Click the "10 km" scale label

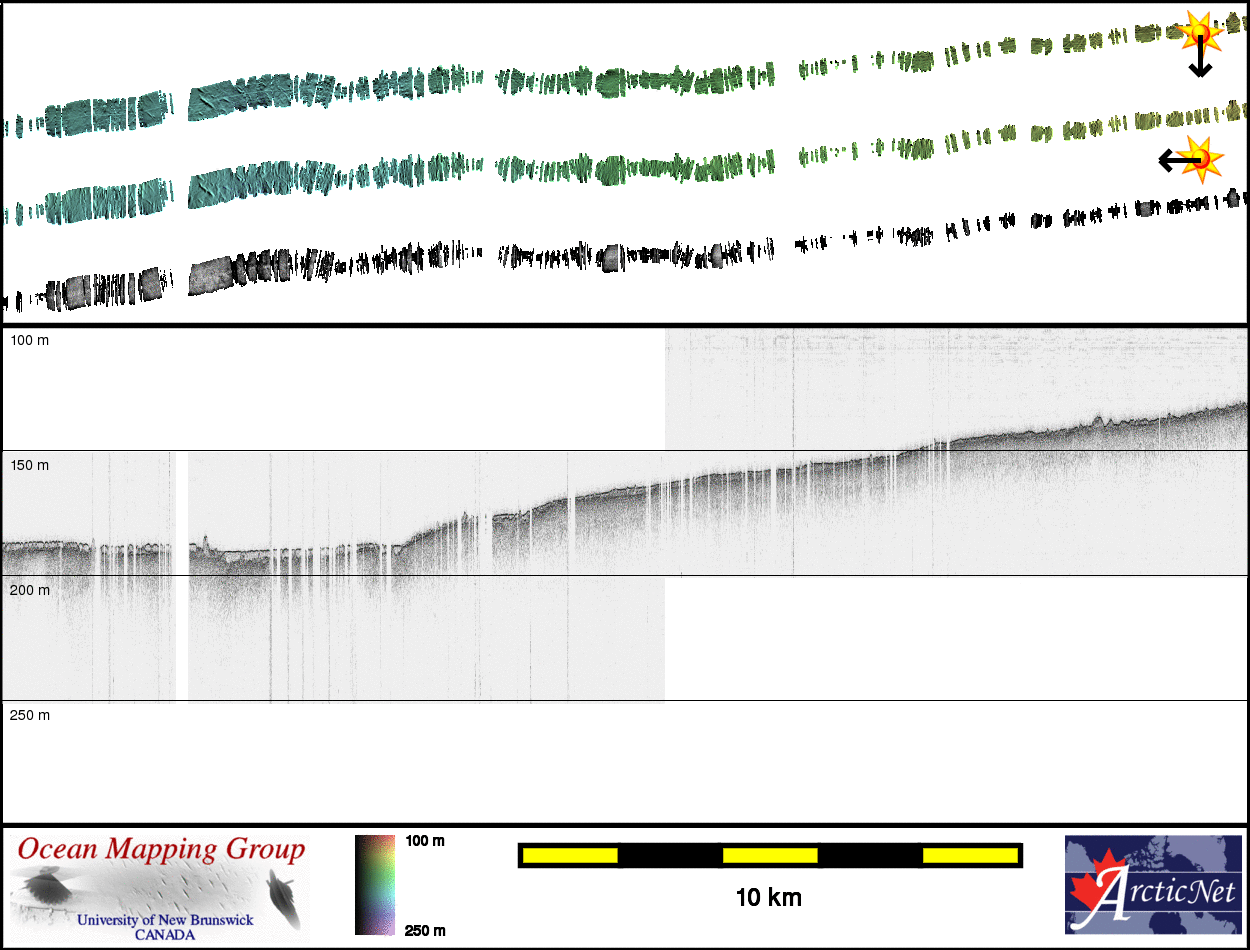[x=768, y=897]
